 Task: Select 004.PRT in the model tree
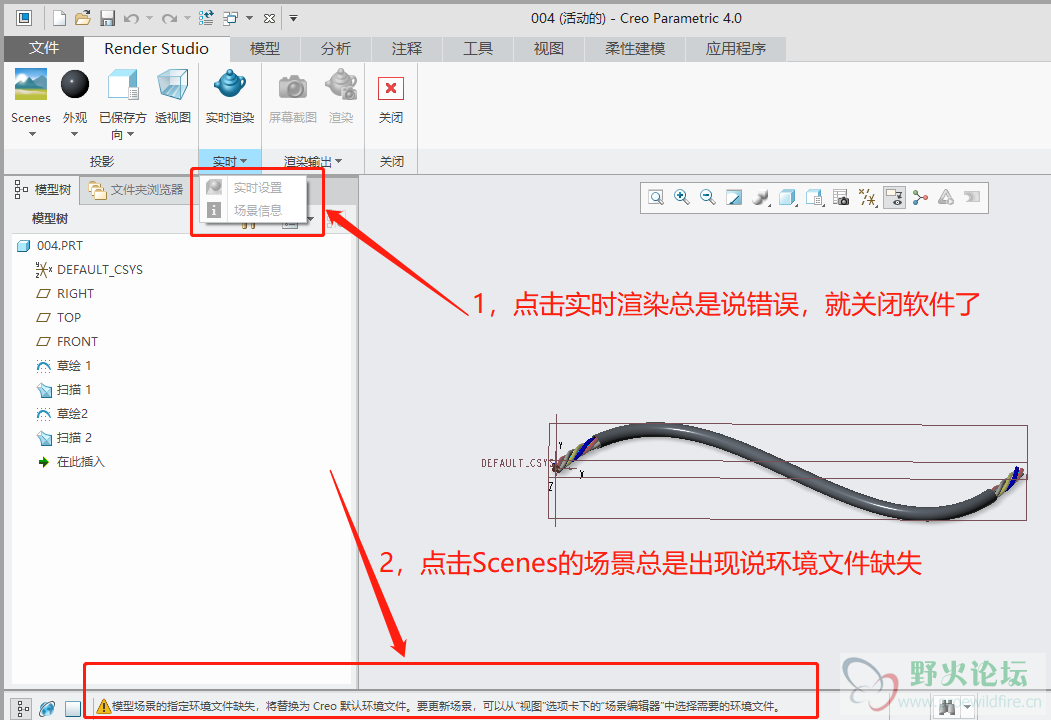point(50,245)
